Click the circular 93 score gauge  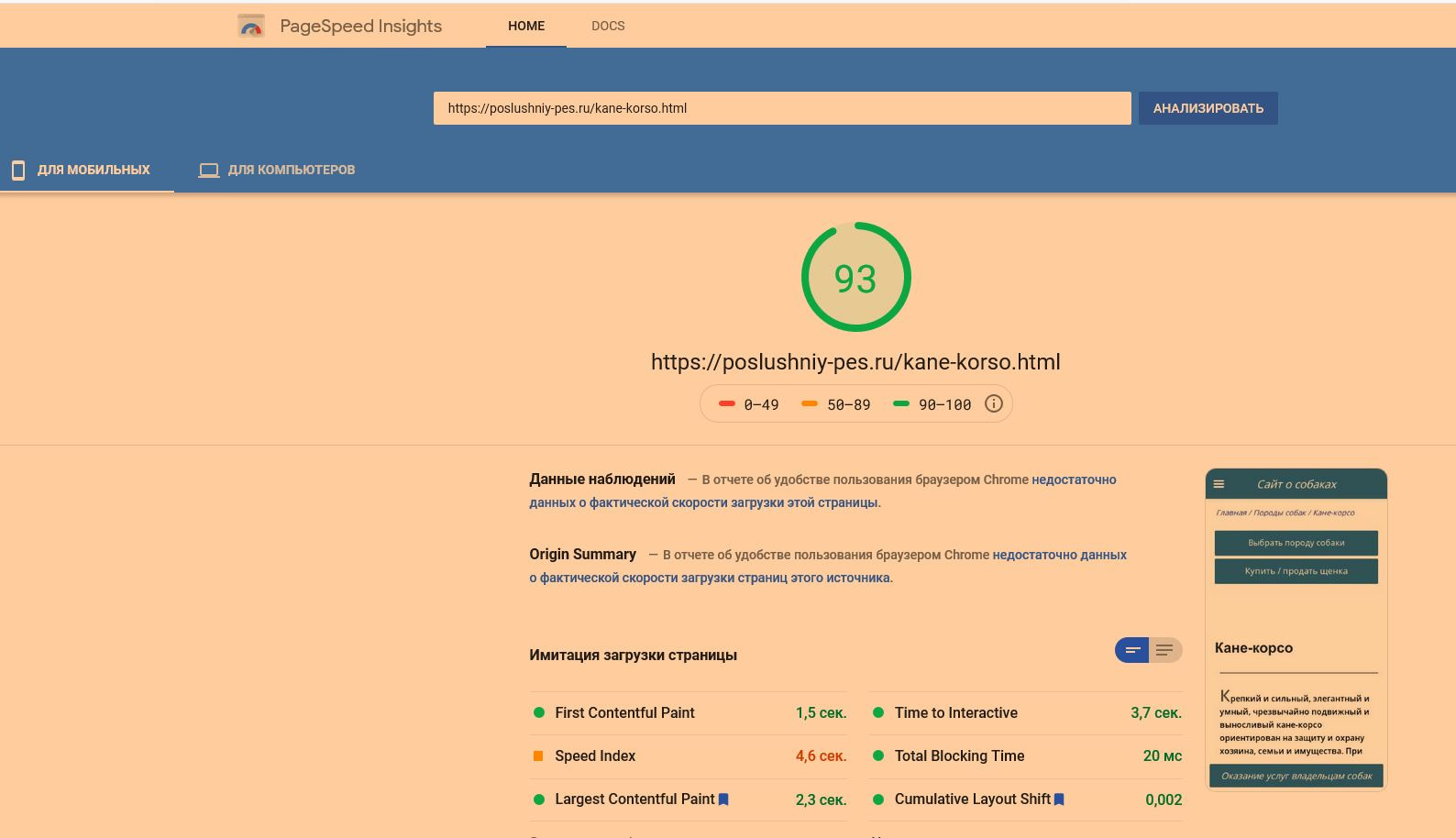pyautogui.click(x=855, y=277)
